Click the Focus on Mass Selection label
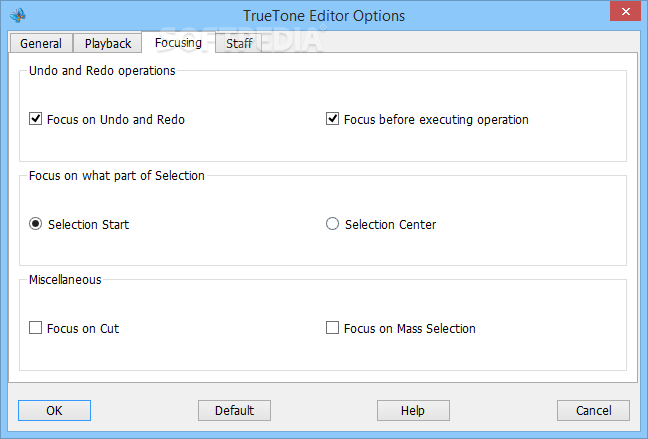648x439 pixels. pyautogui.click(x=410, y=329)
